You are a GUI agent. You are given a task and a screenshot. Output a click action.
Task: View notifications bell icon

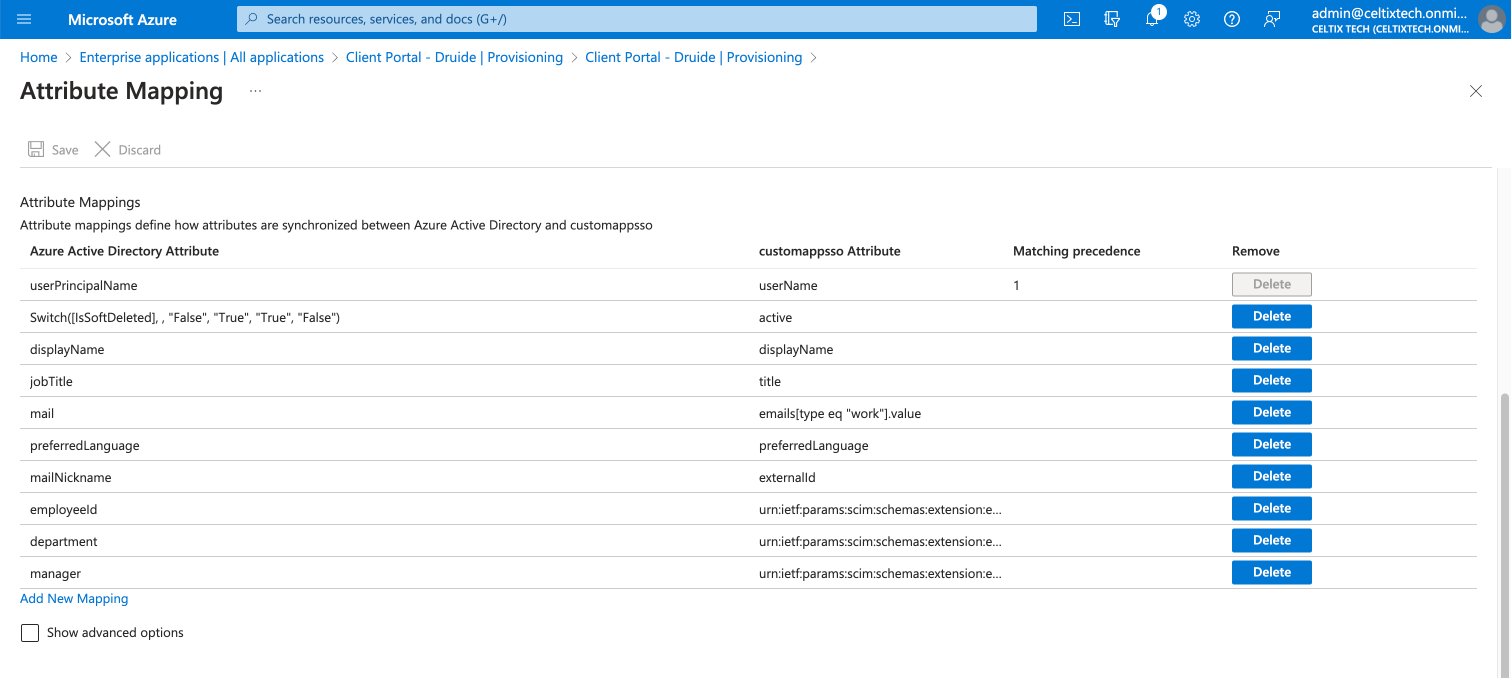[x=1152, y=19]
